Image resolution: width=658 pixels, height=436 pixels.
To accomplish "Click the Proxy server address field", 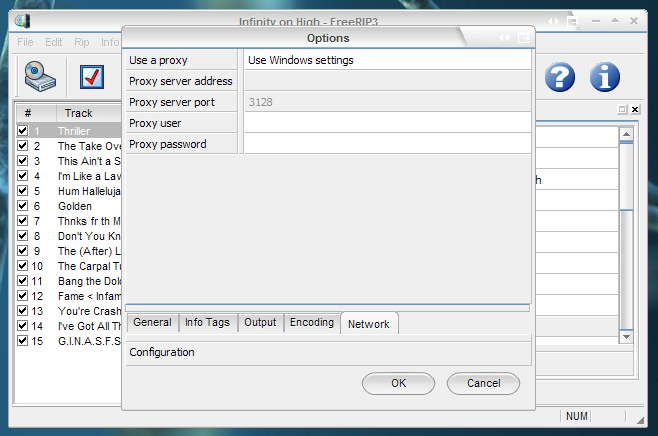I will (388, 81).
